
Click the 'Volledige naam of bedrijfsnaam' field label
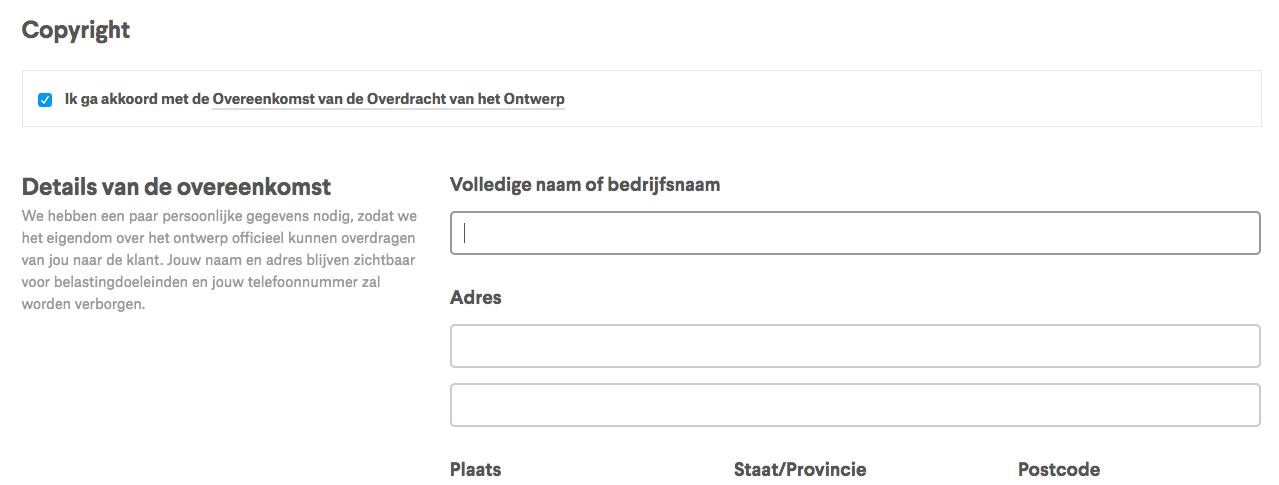(585, 185)
